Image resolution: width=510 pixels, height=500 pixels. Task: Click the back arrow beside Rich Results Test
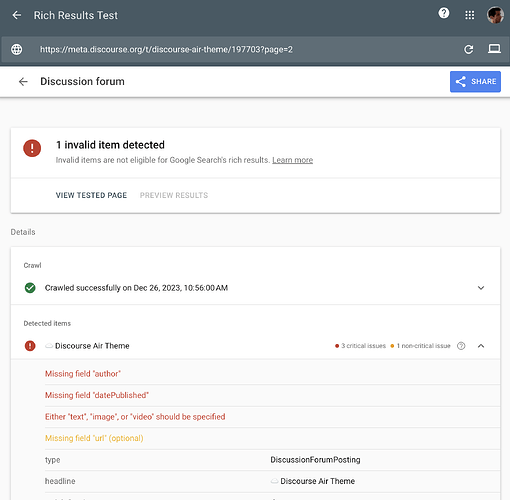[17, 15]
